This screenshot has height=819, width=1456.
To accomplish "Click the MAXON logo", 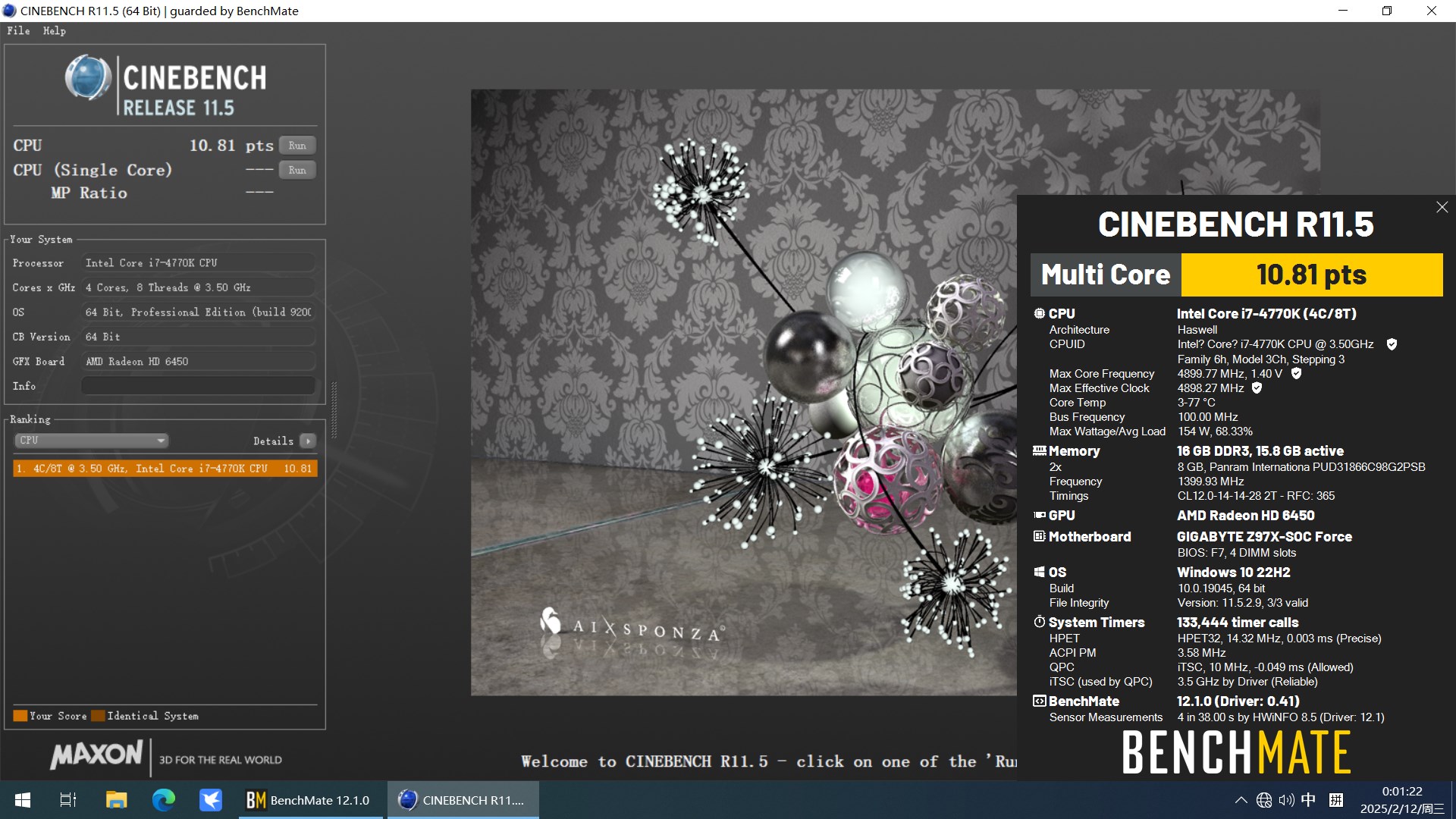I will (x=96, y=755).
